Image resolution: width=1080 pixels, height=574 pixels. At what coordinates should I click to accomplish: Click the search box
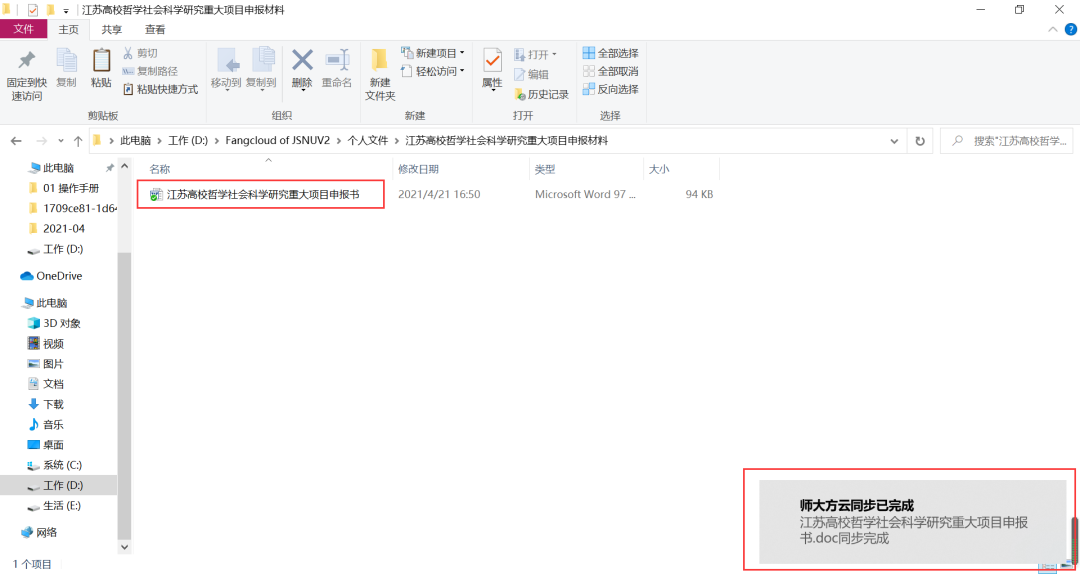(x=1007, y=141)
